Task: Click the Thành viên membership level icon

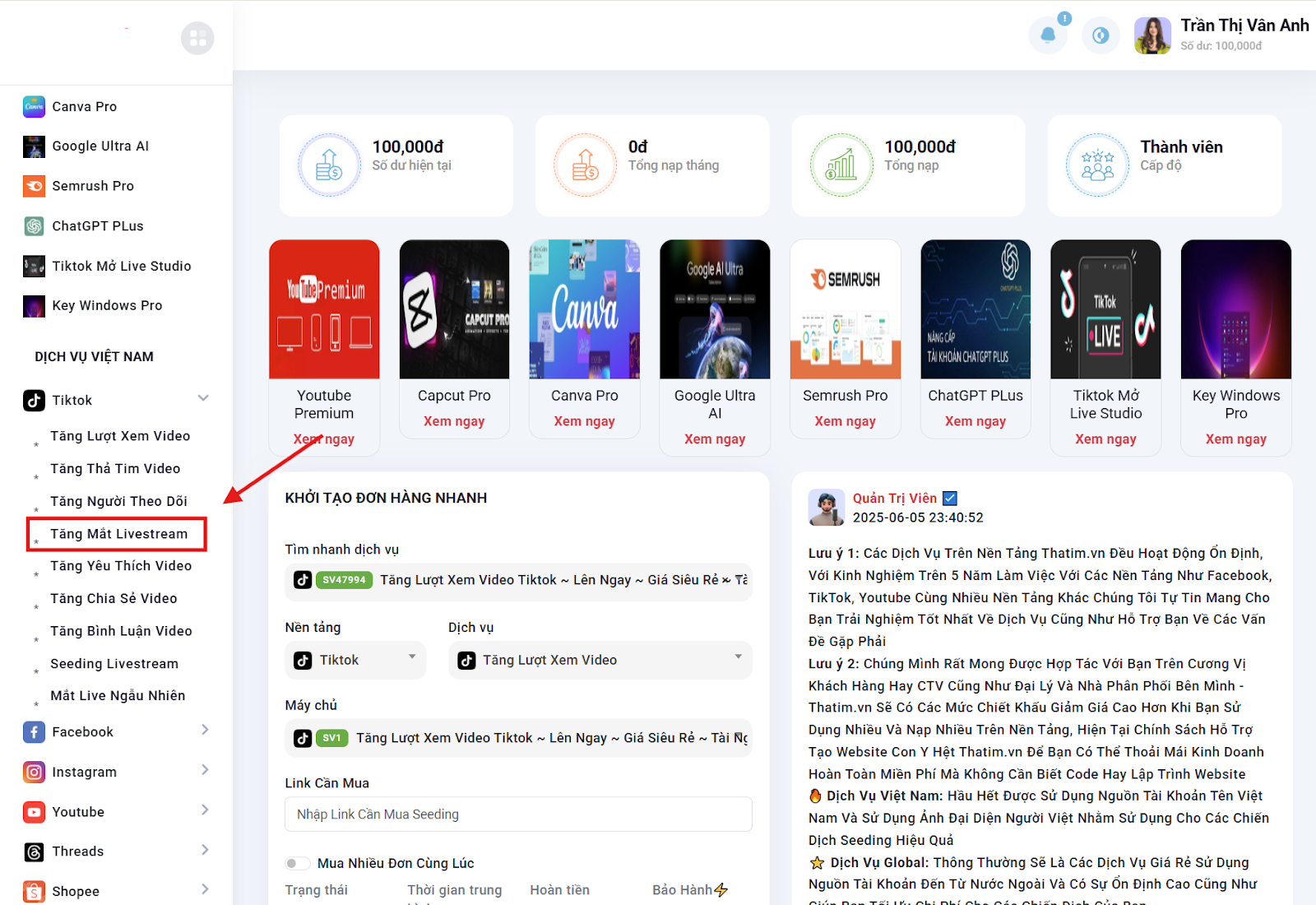Action: tap(1097, 165)
